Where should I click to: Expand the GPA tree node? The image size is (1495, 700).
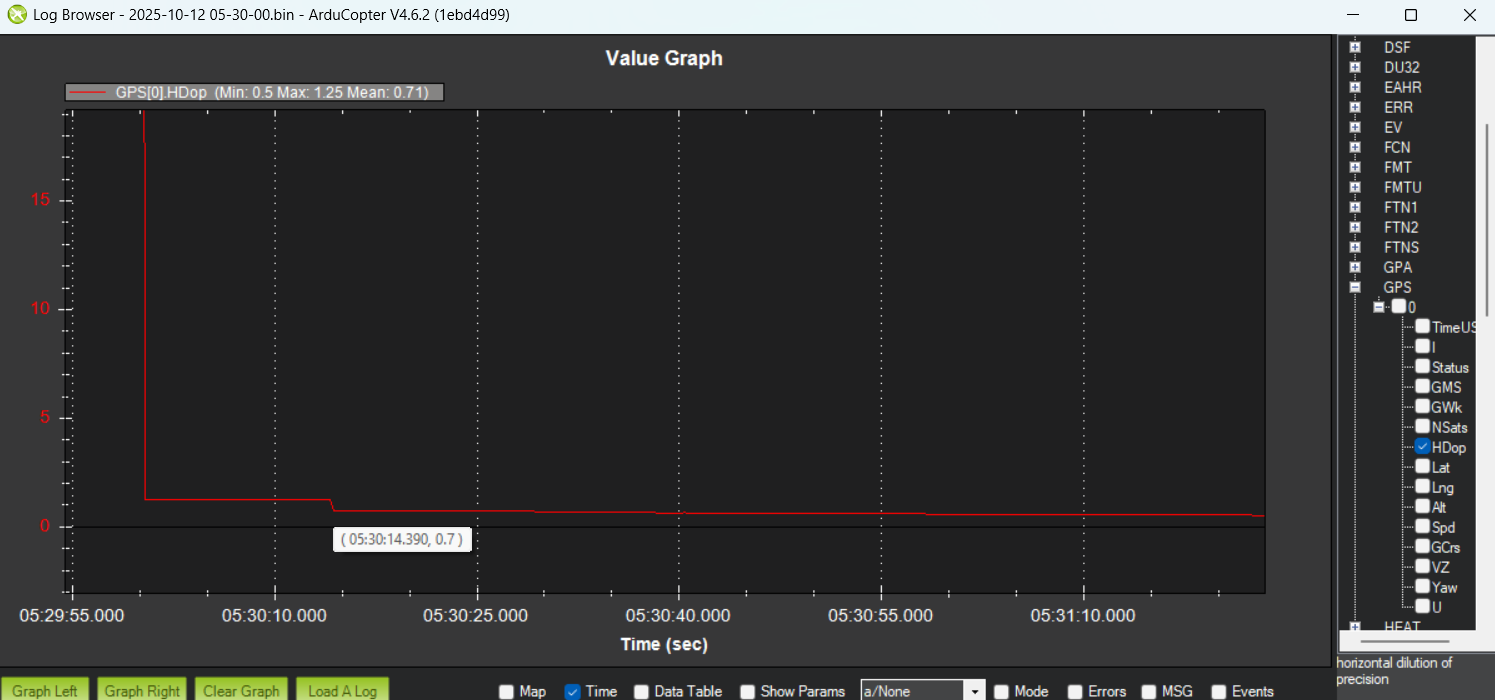pyautogui.click(x=1355, y=267)
